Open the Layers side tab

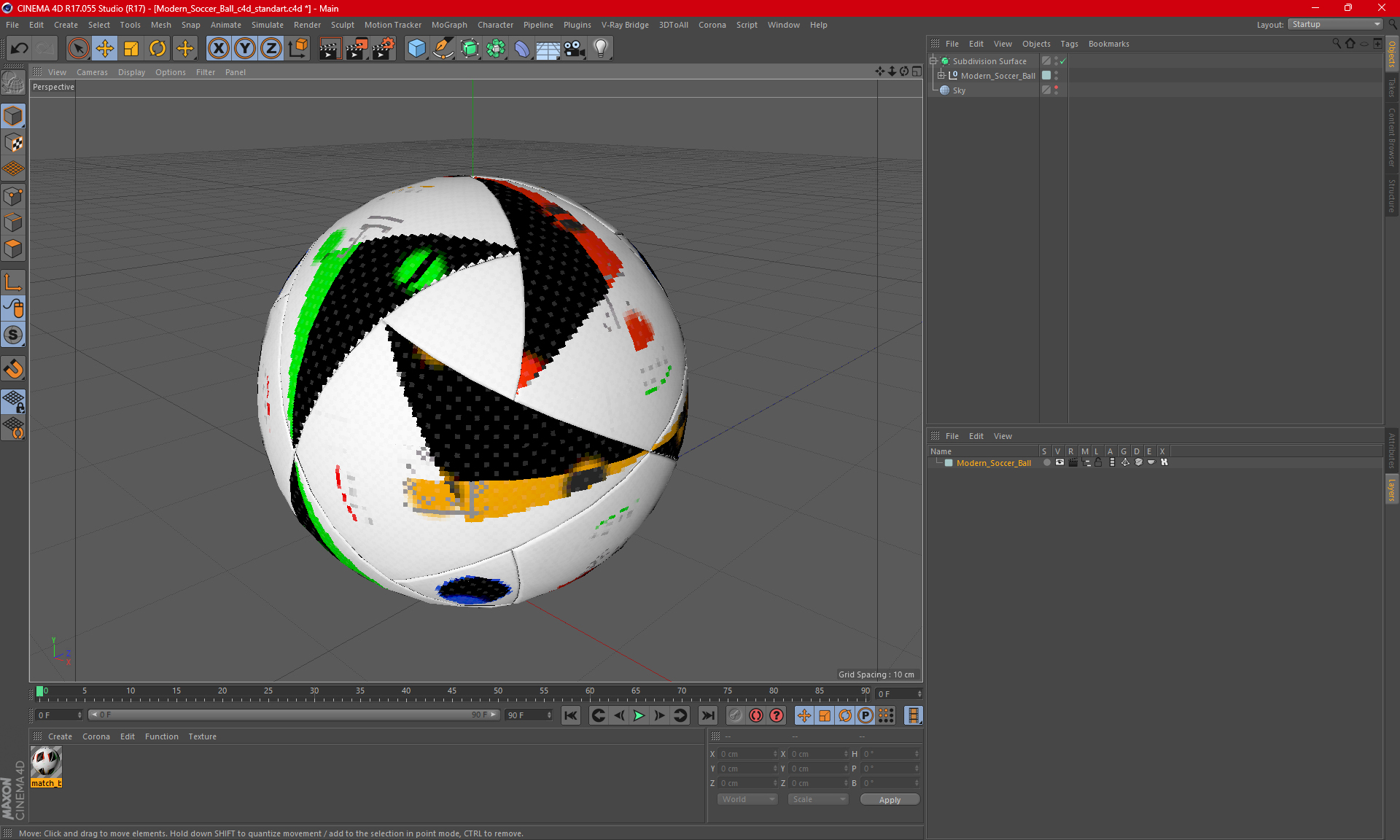[x=1391, y=490]
